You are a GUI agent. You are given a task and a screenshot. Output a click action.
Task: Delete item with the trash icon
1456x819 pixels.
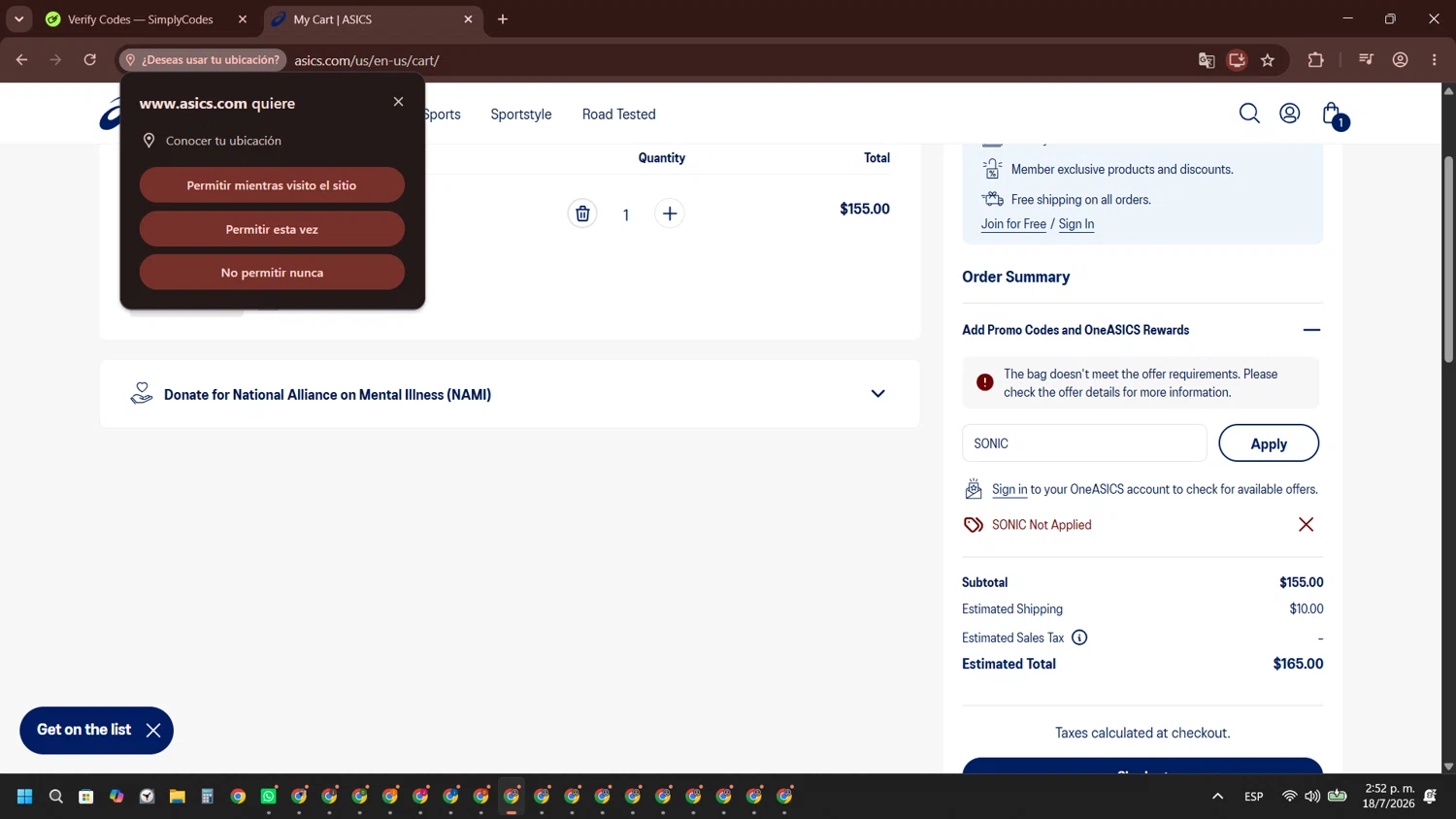click(582, 213)
